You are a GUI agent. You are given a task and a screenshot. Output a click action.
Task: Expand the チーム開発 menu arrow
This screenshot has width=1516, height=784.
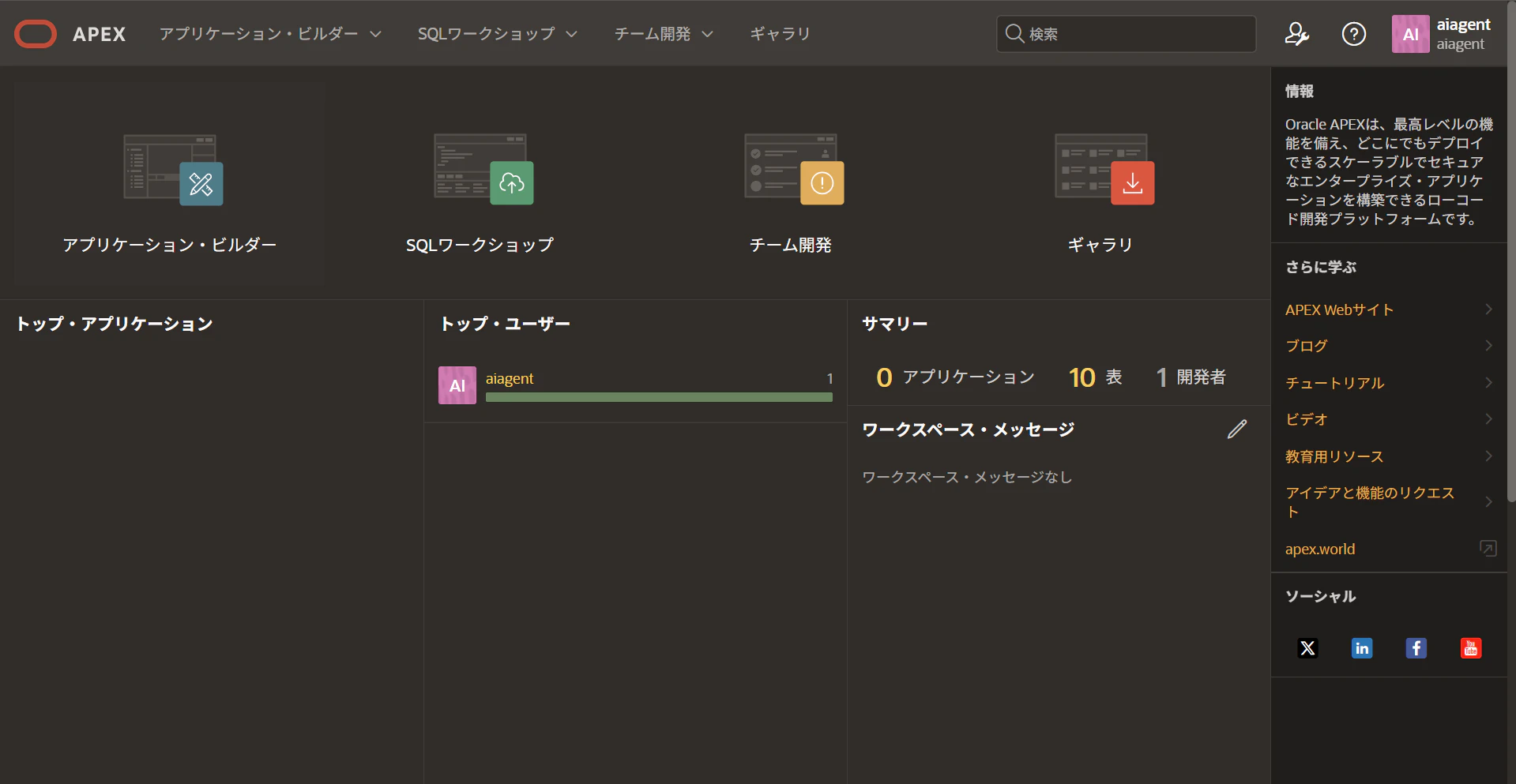pos(708,34)
